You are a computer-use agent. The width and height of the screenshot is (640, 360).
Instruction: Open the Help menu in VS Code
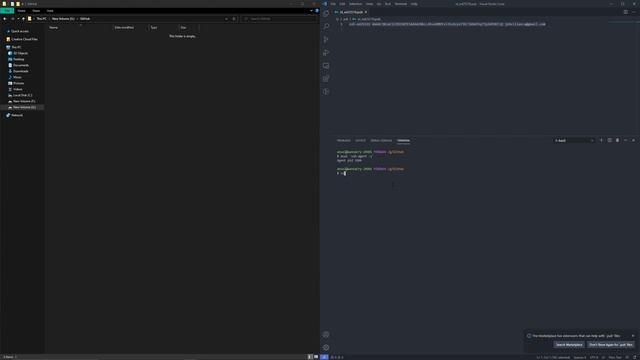click(414, 4)
